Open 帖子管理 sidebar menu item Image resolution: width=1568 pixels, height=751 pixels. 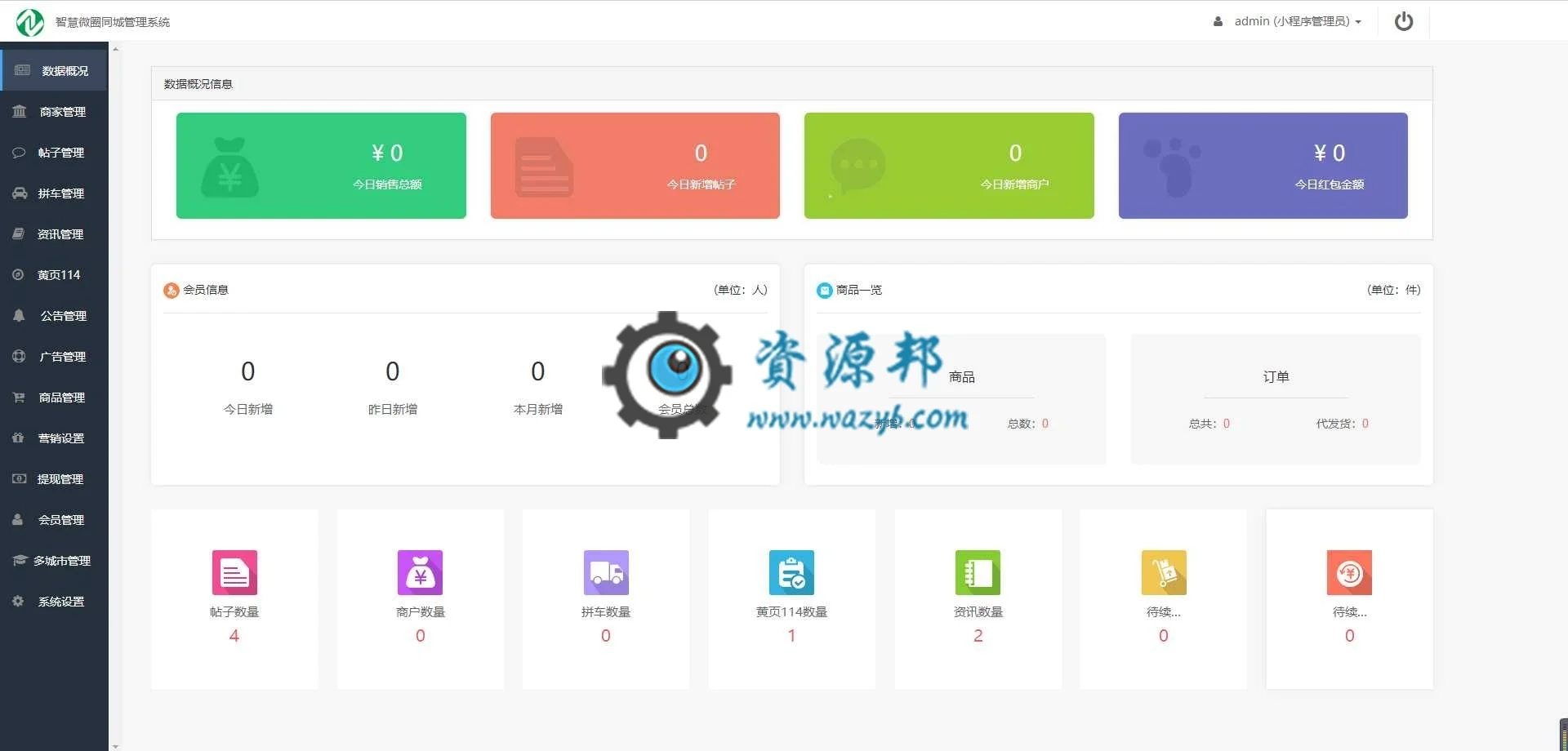[x=54, y=153]
